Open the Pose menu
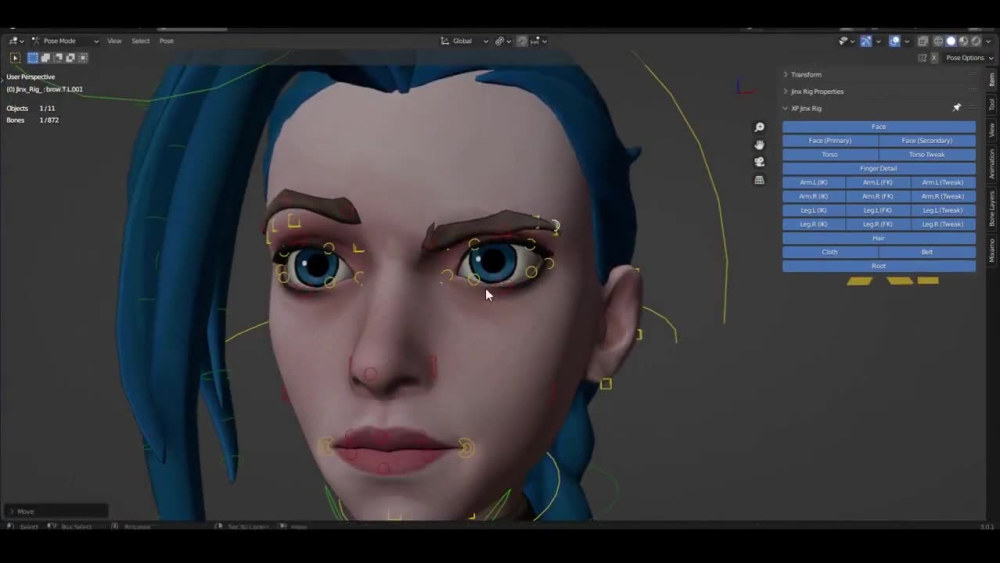 pyautogui.click(x=166, y=41)
